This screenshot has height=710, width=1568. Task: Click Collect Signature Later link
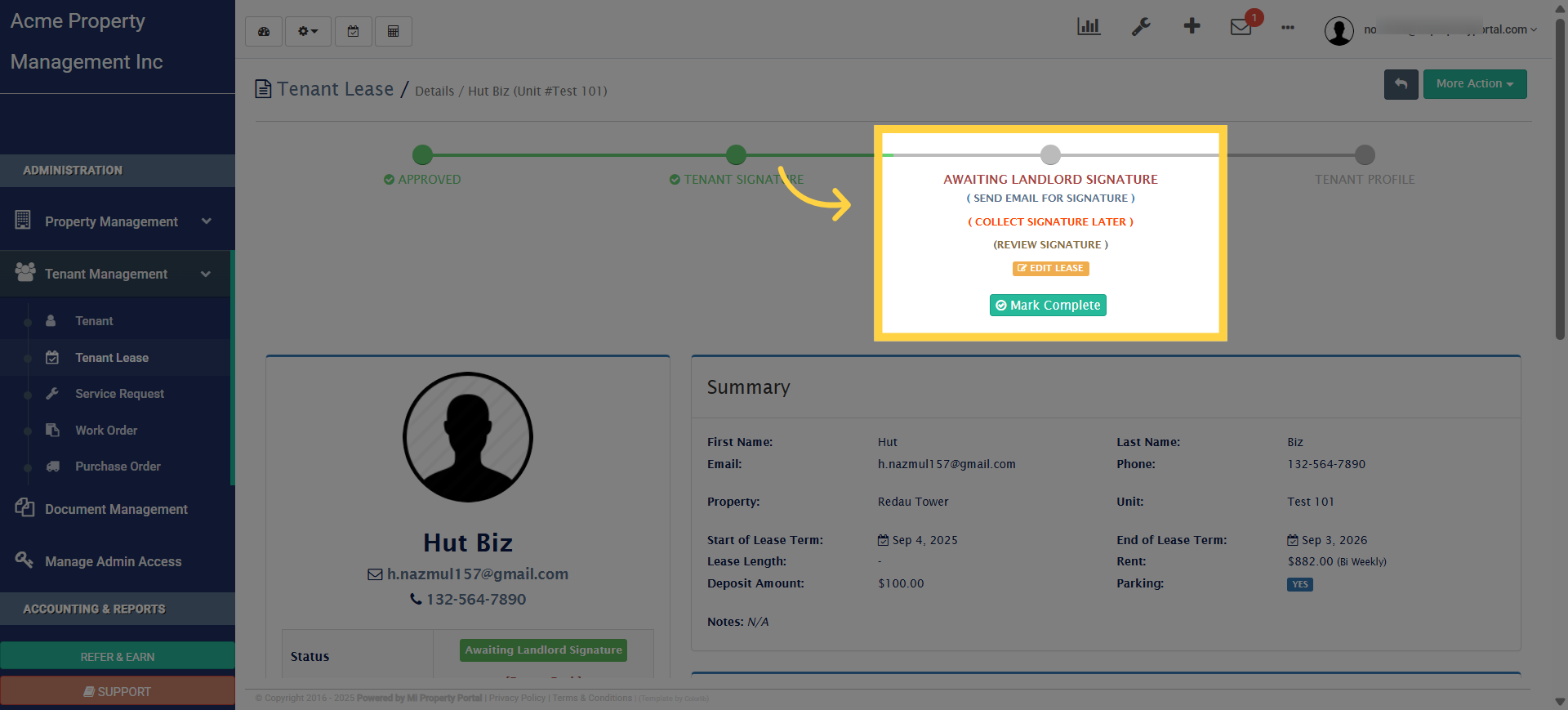(1051, 222)
